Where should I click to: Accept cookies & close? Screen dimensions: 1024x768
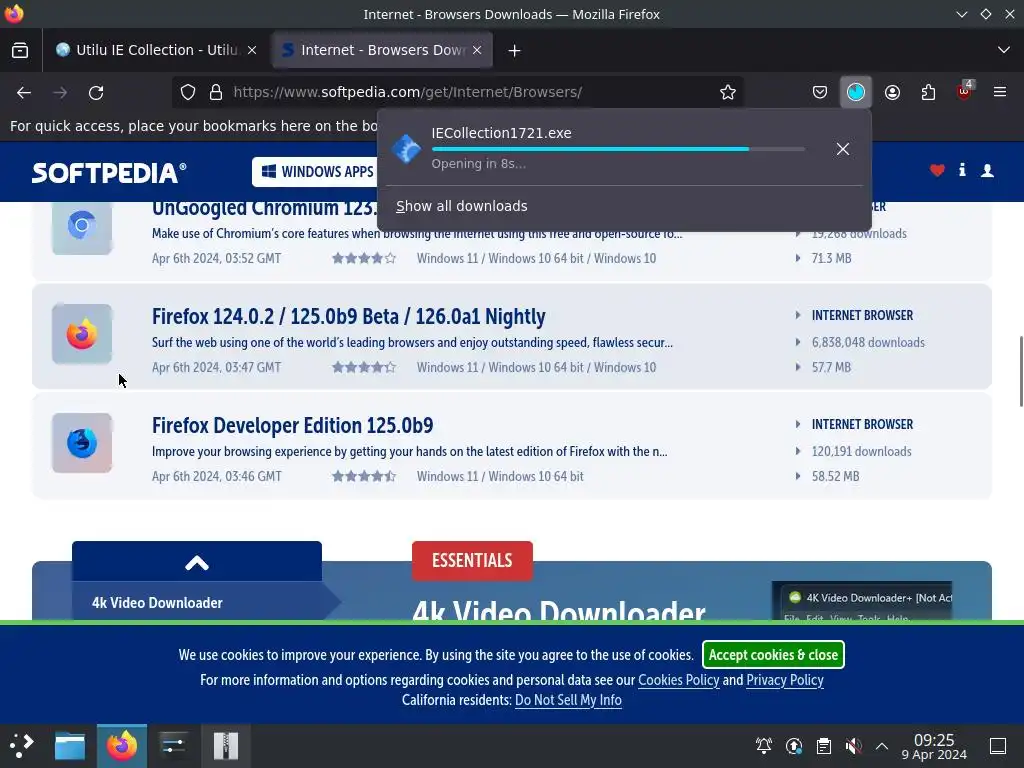pyautogui.click(x=773, y=654)
